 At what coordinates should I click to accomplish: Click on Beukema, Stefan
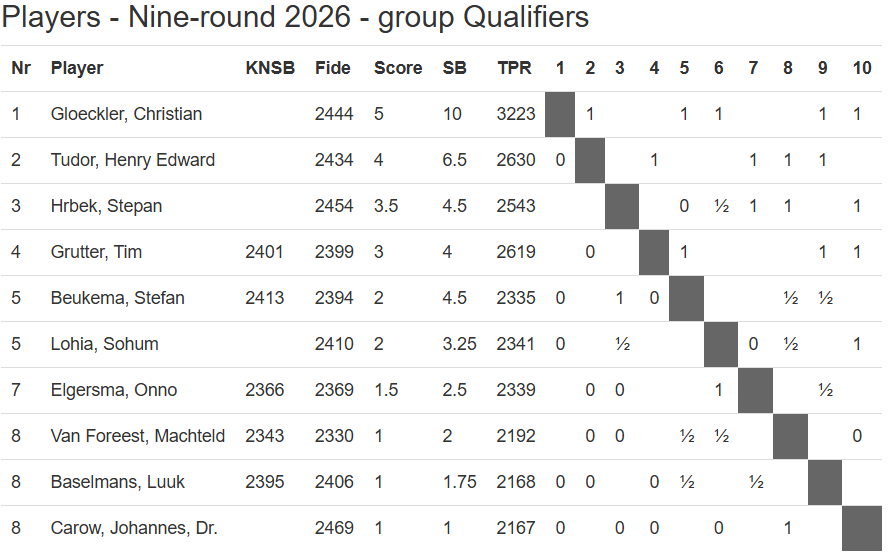[x=118, y=298]
